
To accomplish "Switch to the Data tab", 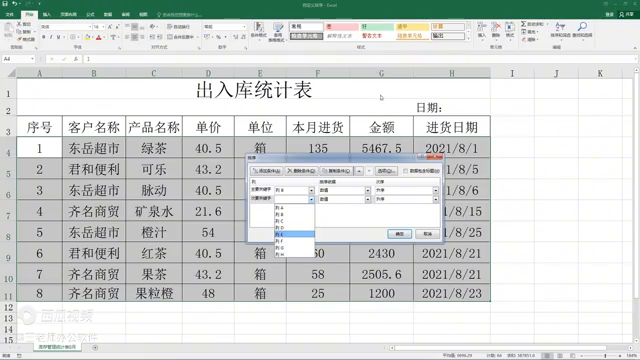I will (108, 14).
